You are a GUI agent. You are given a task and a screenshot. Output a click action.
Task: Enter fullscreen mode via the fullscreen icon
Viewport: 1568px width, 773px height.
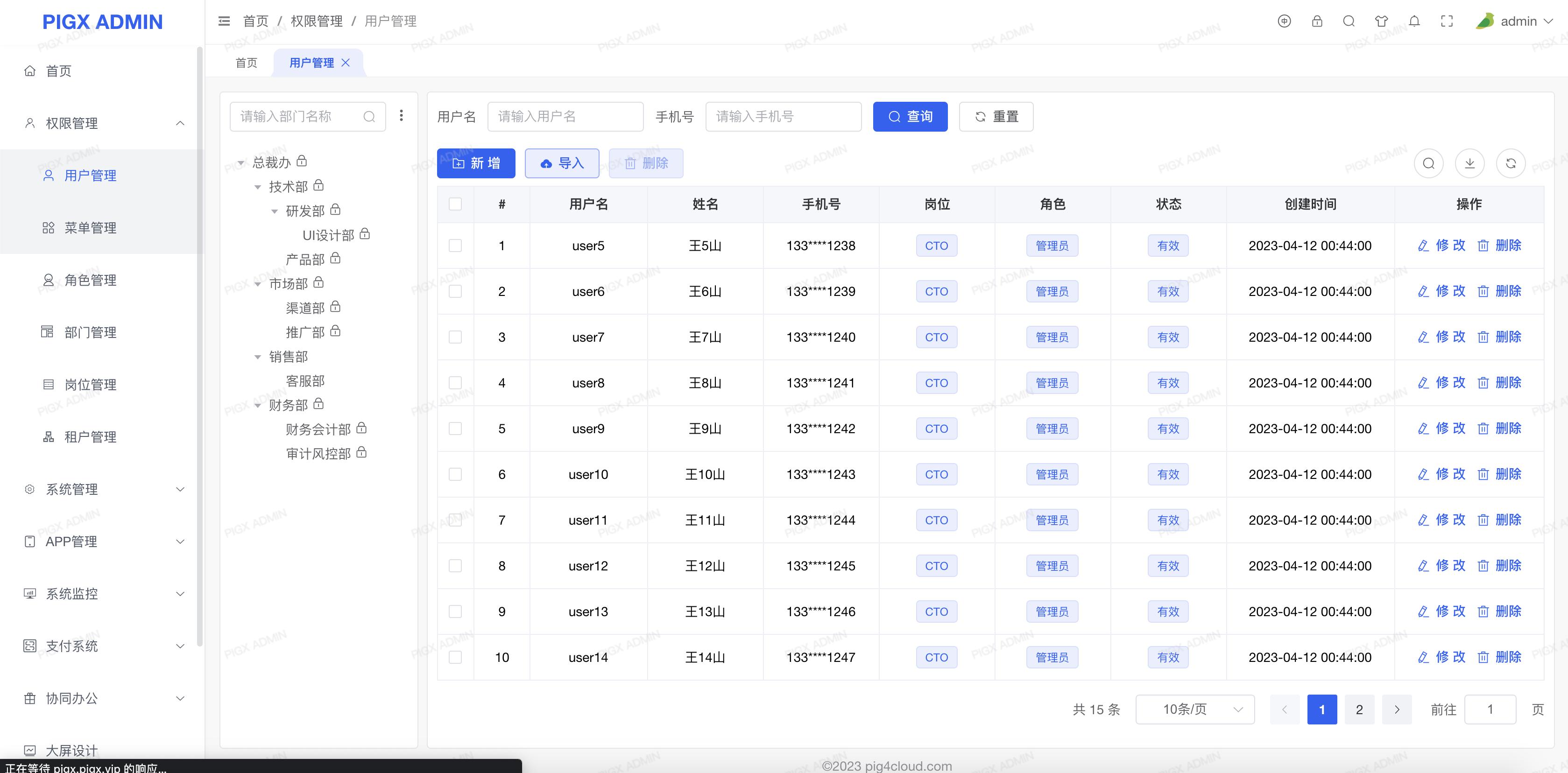click(1447, 20)
